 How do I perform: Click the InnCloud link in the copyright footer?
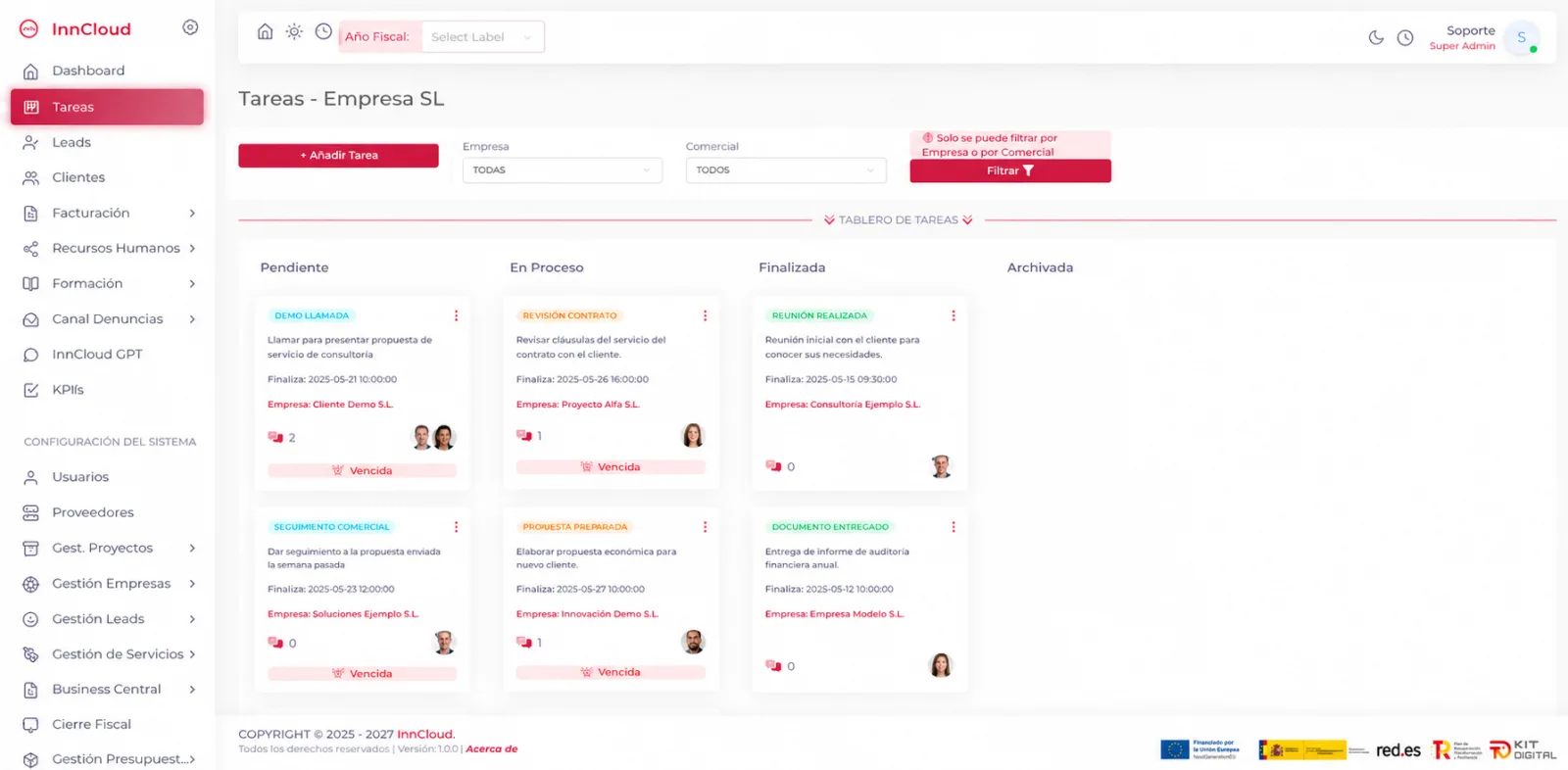pyautogui.click(x=425, y=734)
